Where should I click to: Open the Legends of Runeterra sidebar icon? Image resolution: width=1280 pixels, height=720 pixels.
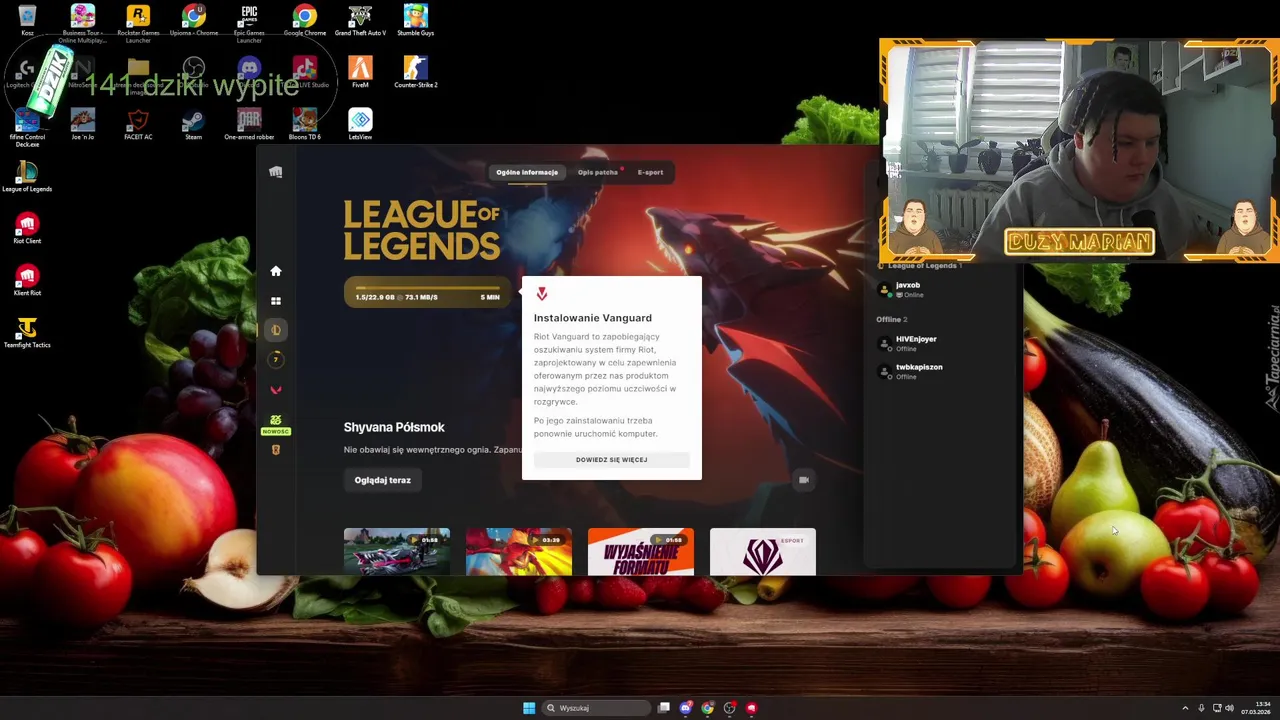[276, 450]
